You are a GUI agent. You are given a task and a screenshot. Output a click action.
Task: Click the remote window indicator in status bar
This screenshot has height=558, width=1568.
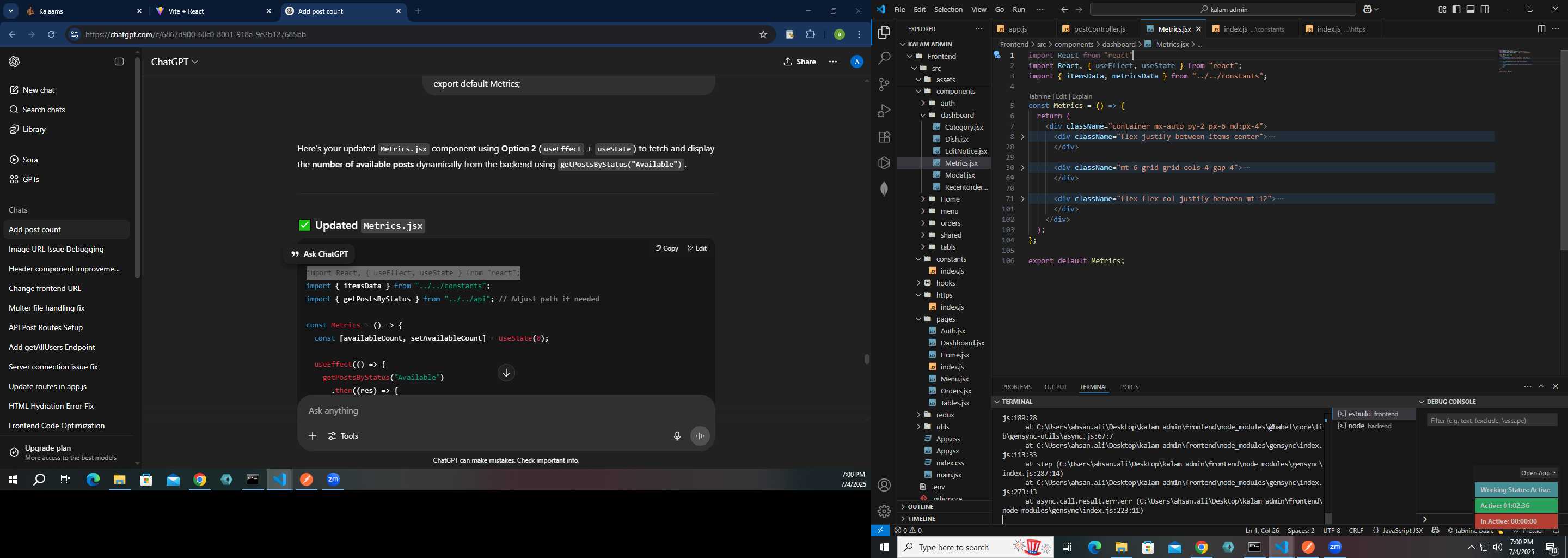(x=880, y=531)
